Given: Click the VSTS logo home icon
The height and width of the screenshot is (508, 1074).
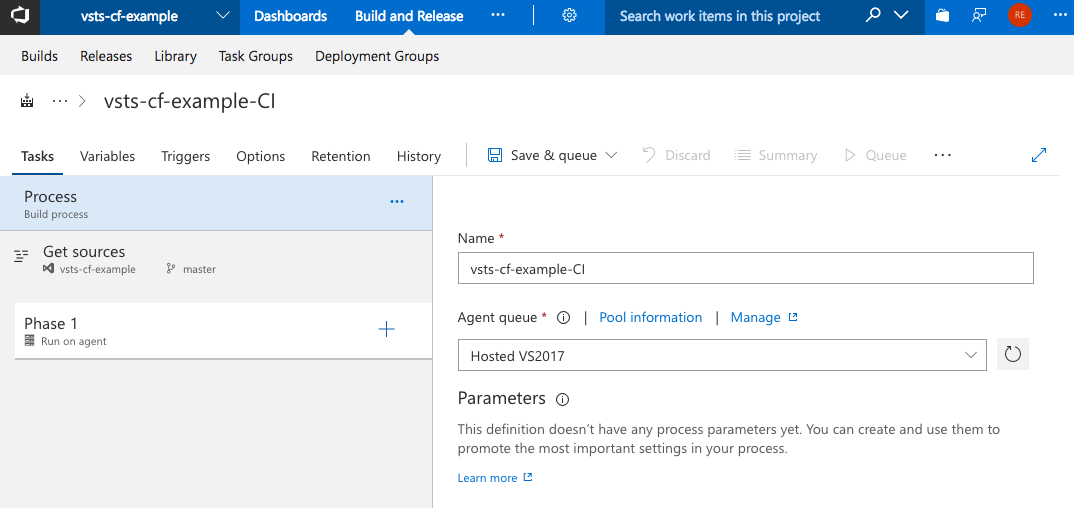Looking at the screenshot, I should point(20,17).
